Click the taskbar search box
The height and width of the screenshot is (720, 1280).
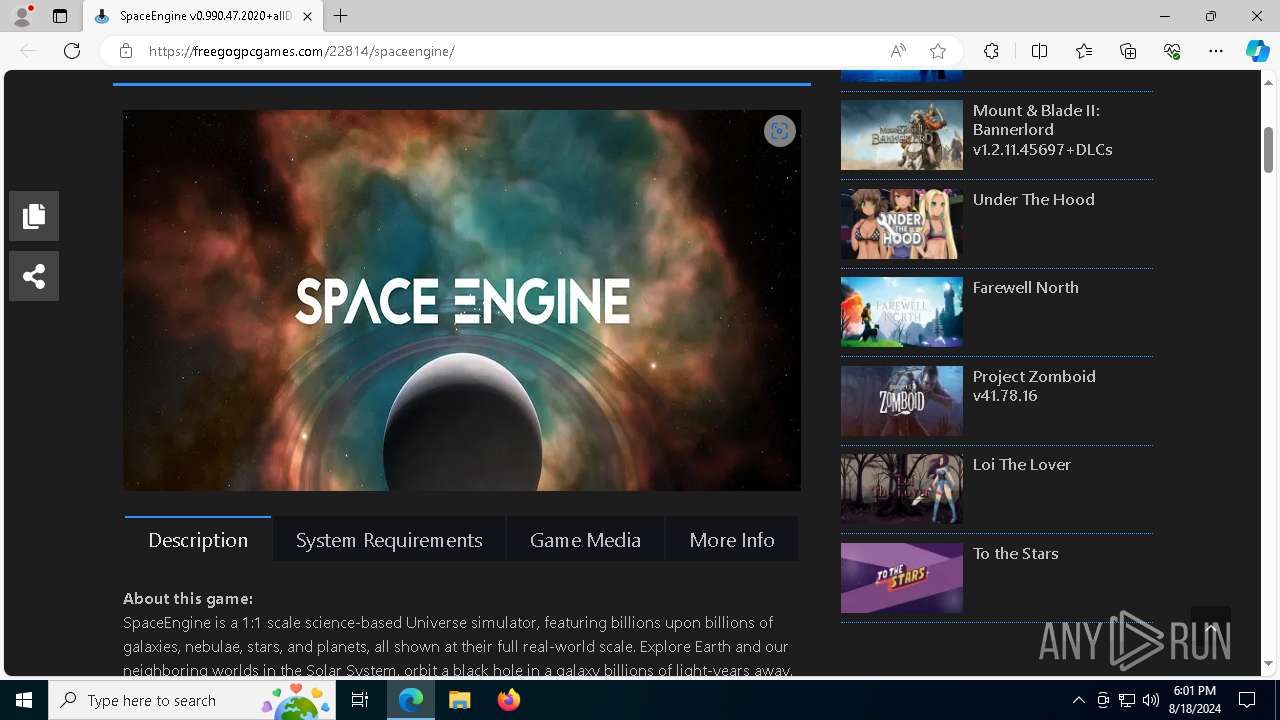192,700
